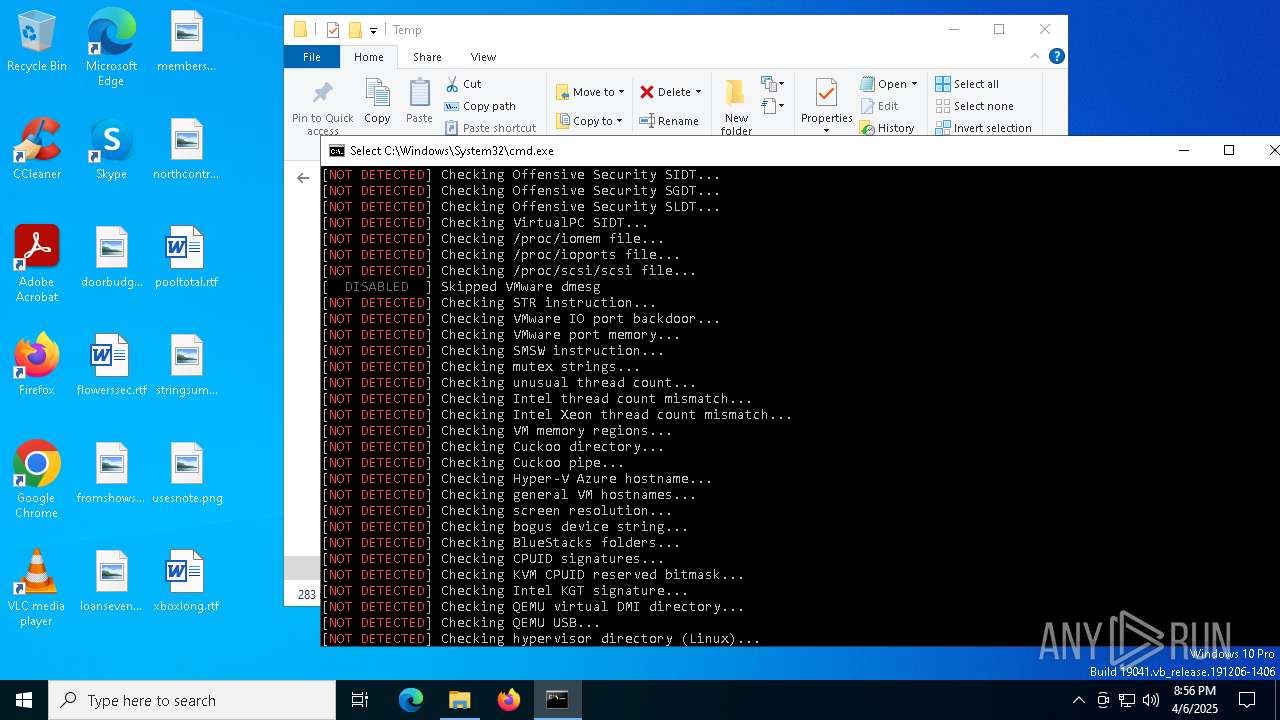Select loanseven image file on desktop
Viewport: 1280px width, 720px height.
point(111,581)
